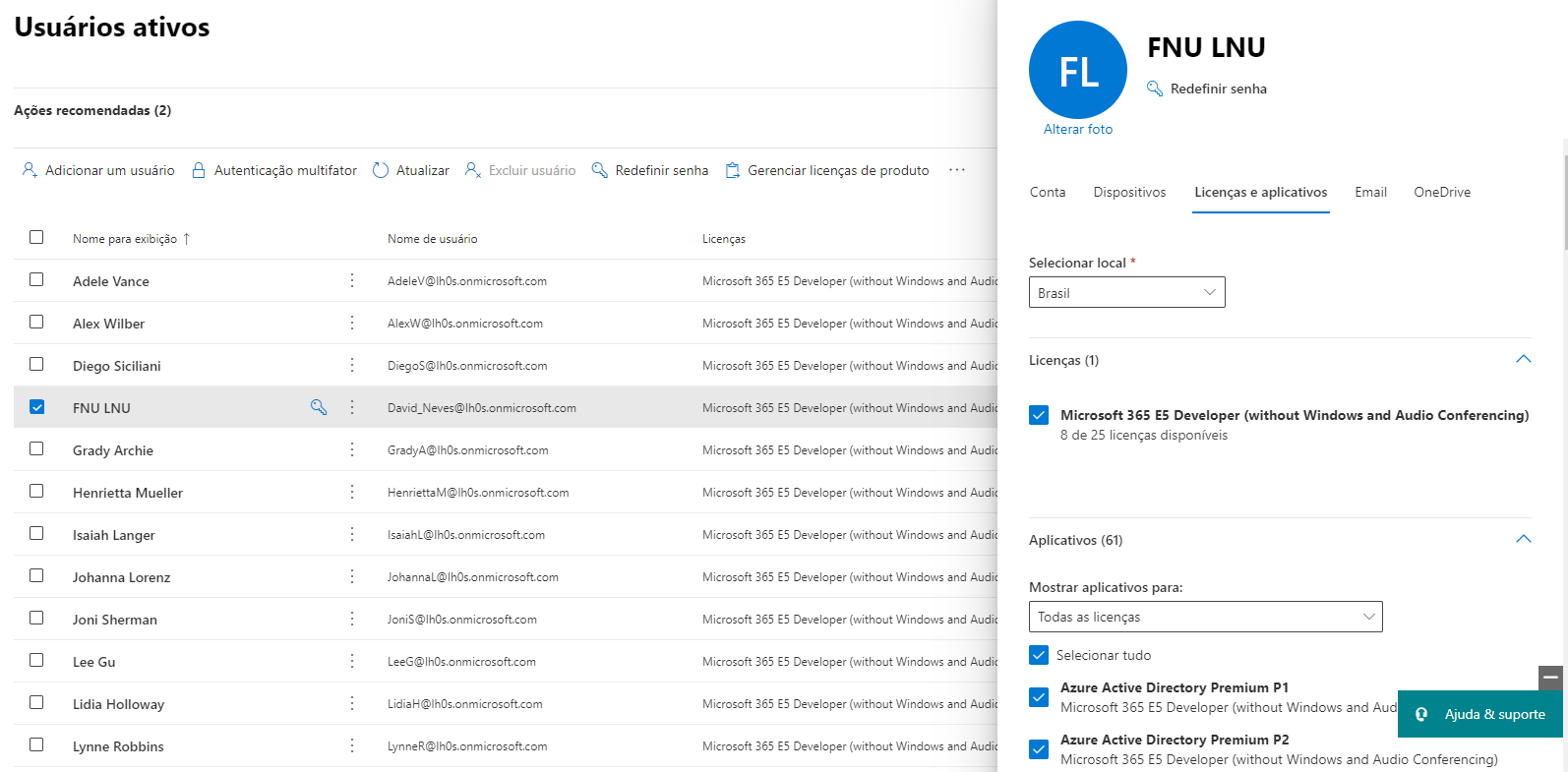This screenshot has width=1568, height=772.
Task: Check the Grady Archie row checkbox
Action: click(x=36, y=448)
